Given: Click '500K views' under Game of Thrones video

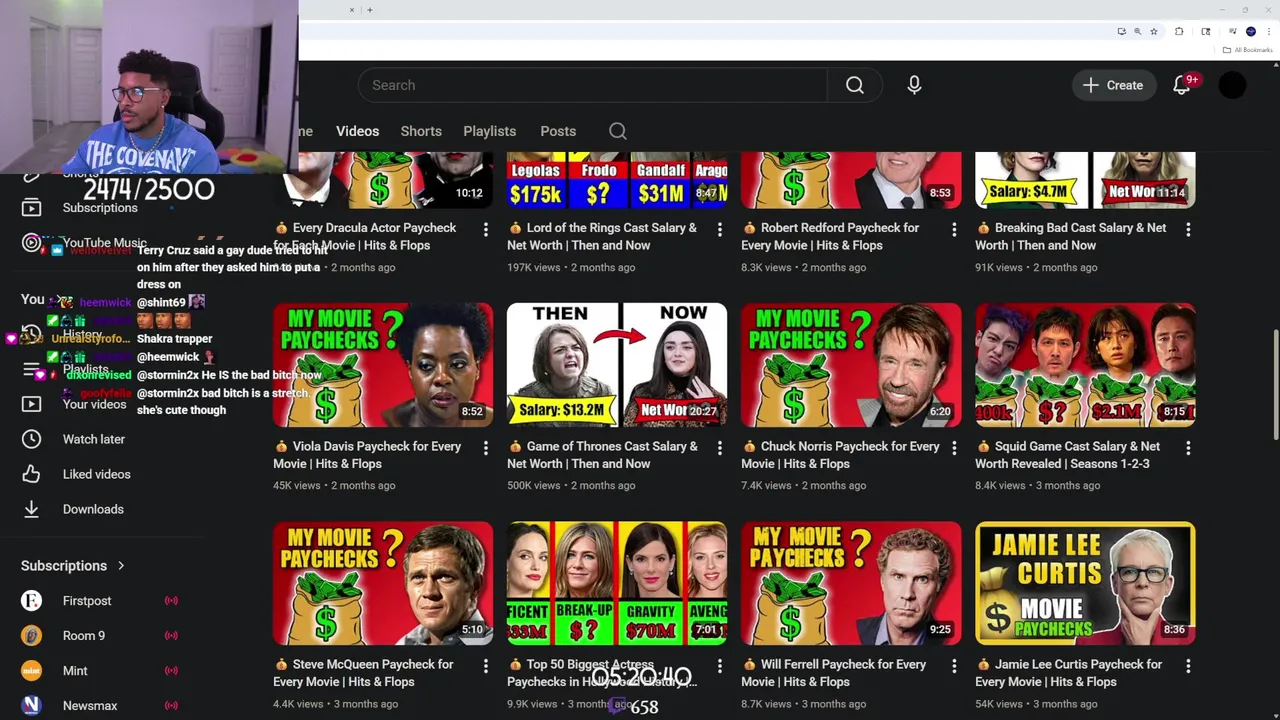Looking at the screenshot, I should pyautogui.click(x=533, y=486).
